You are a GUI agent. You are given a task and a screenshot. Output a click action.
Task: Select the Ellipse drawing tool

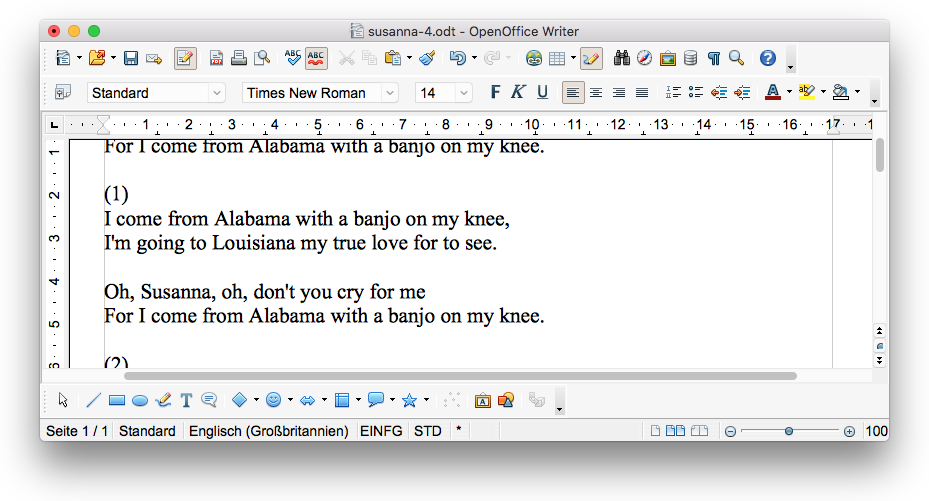click(140, 401)
